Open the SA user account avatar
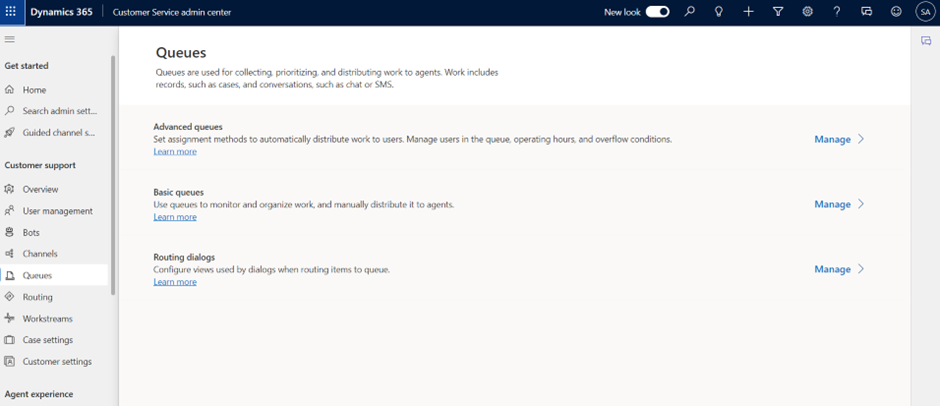 pyautogui.click(x=924, y=12)
